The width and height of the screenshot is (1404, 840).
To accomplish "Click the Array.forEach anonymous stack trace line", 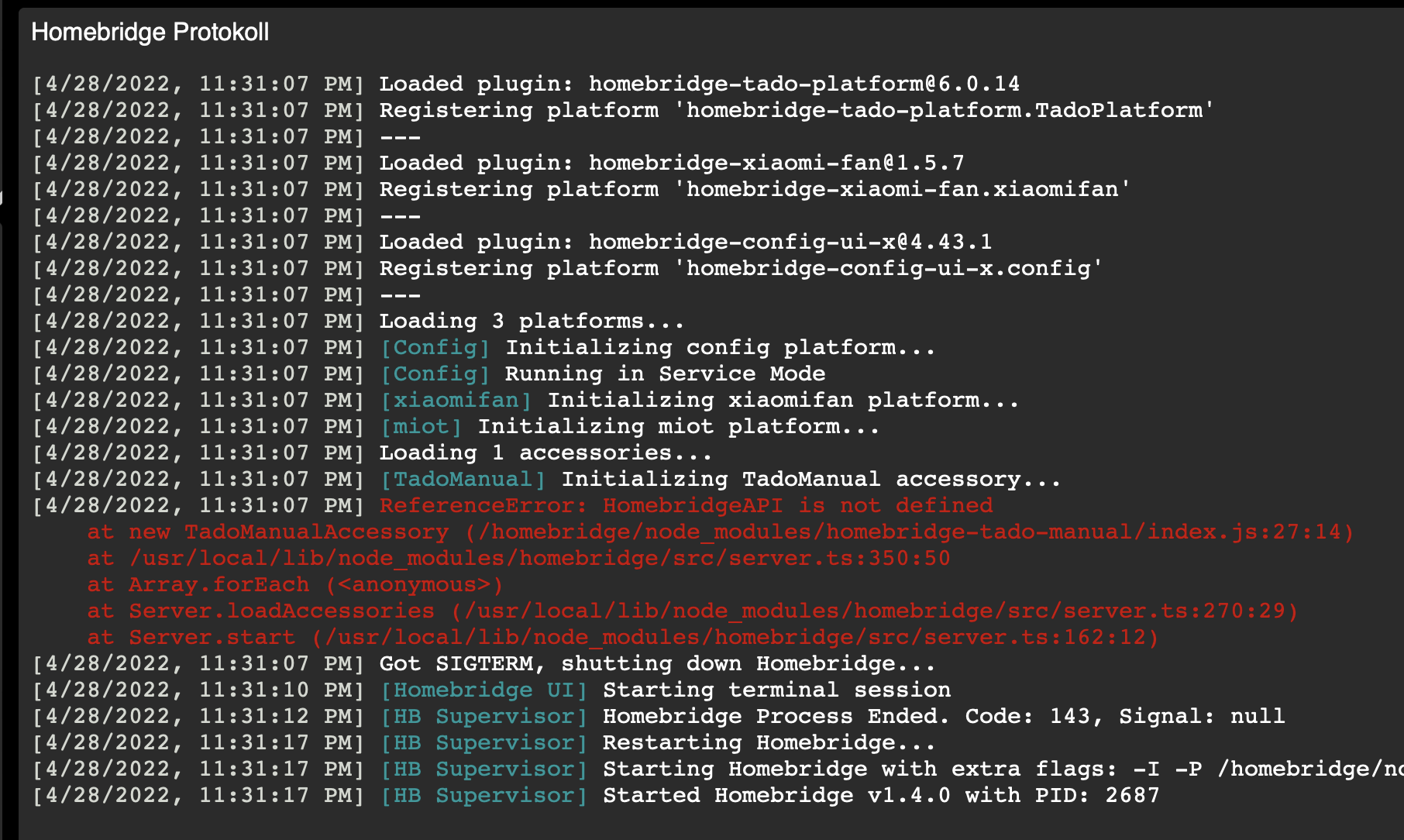I will click(x=294, y=584).
